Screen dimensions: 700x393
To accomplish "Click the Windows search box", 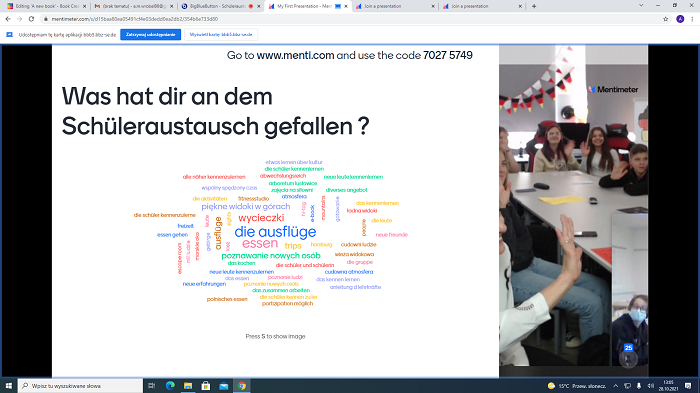I will (x=80, y=386).
